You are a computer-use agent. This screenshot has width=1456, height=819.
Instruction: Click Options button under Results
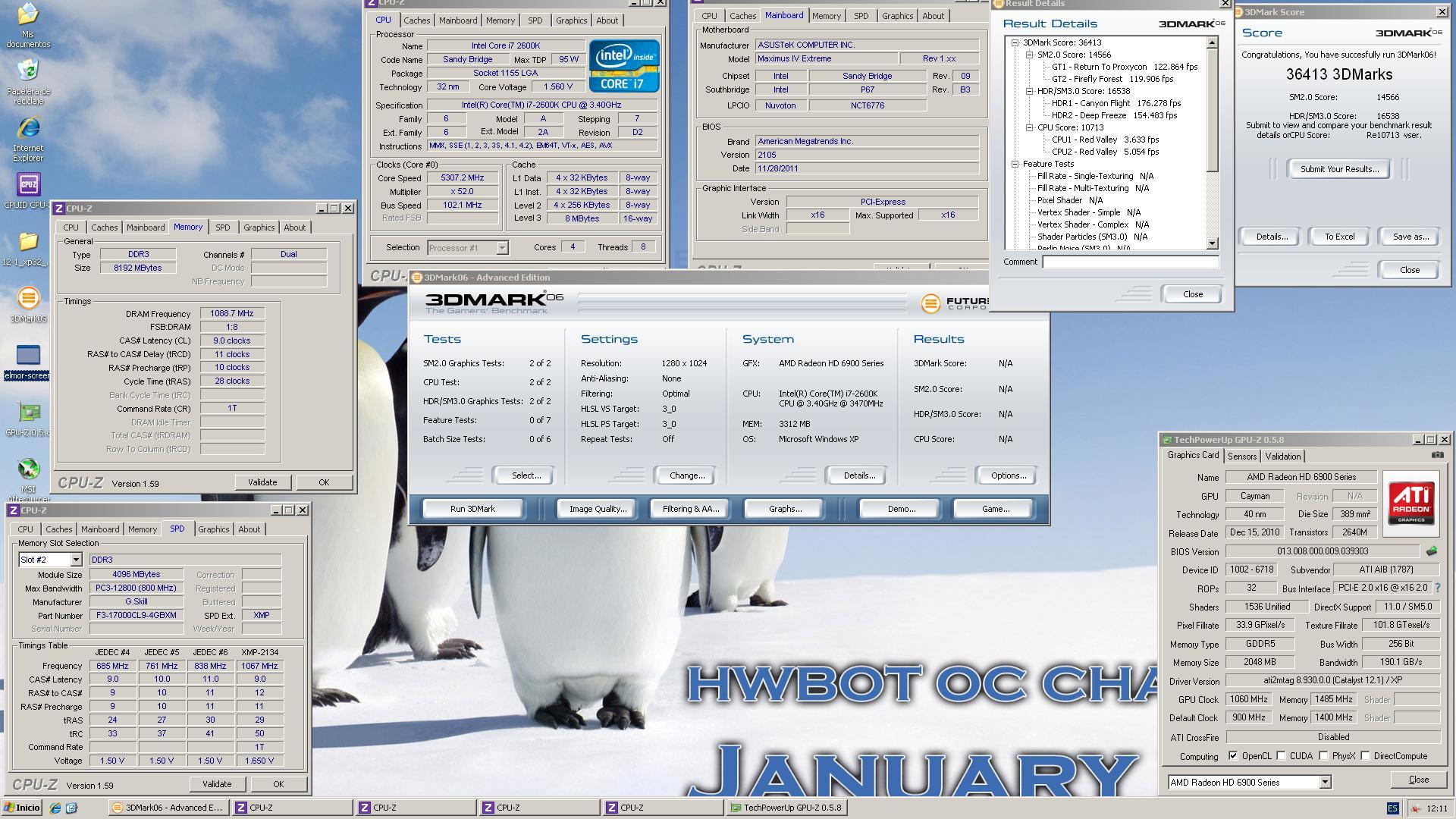click(x=1008, y=475)
